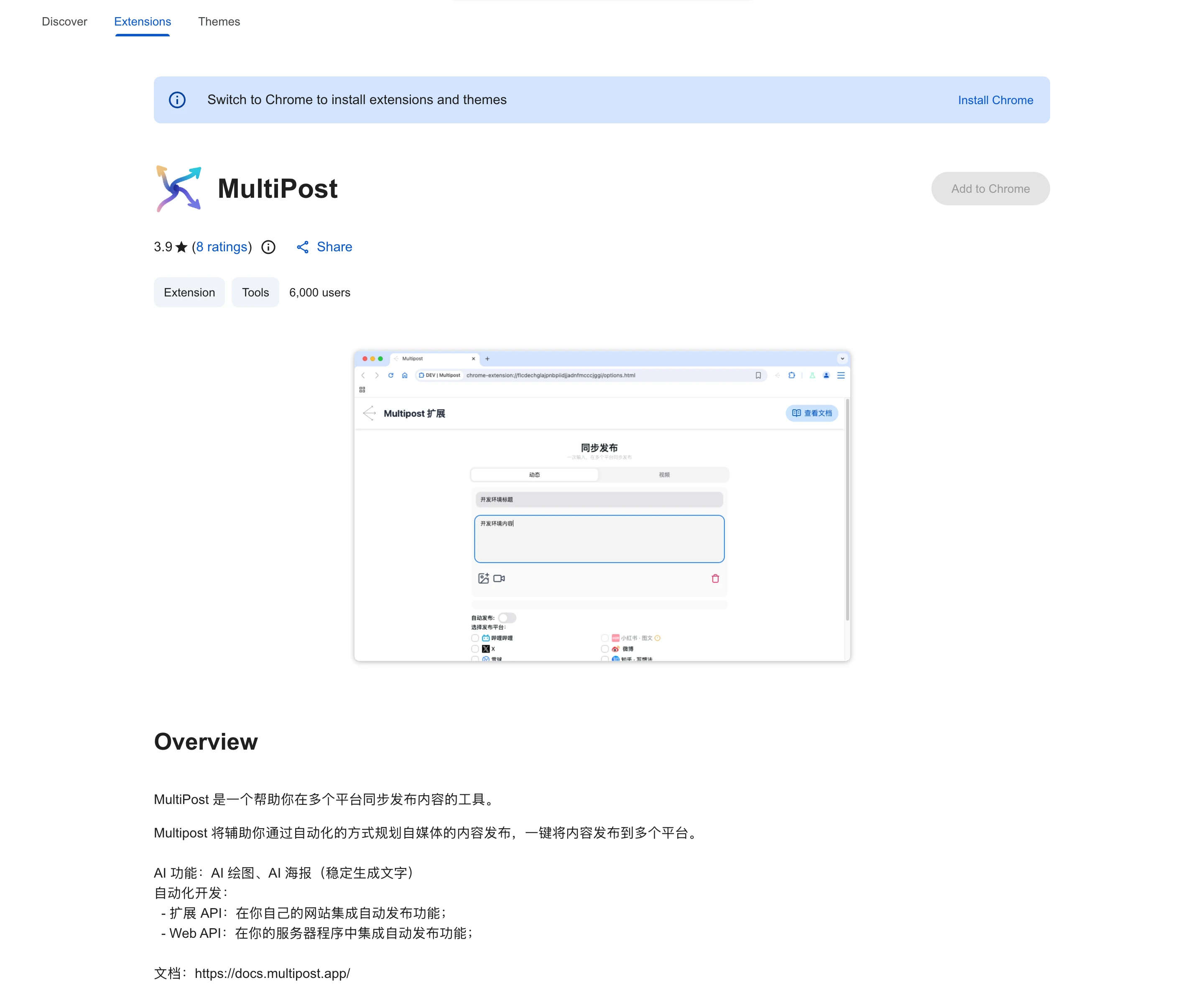Click the '扩展 API' bullet line
The image size is (1204, 998).
304,913
